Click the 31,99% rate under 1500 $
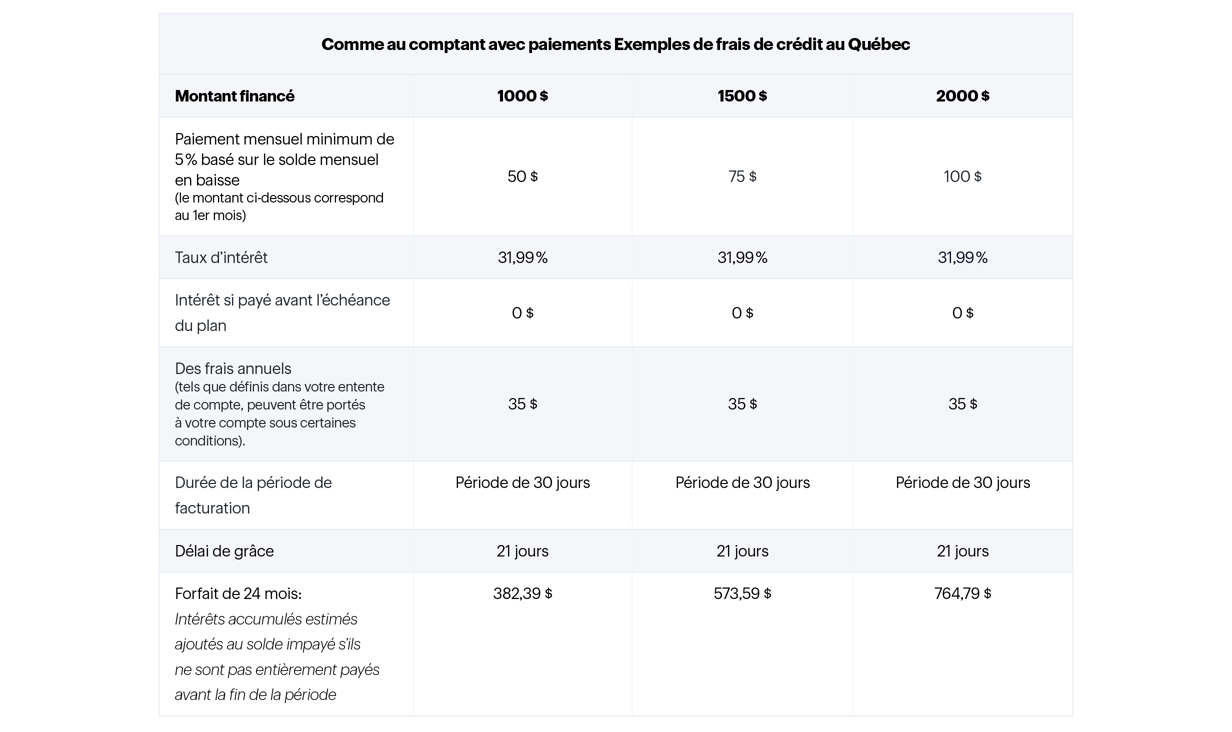This screenshot has height=732, width=1232. [742, 258]
